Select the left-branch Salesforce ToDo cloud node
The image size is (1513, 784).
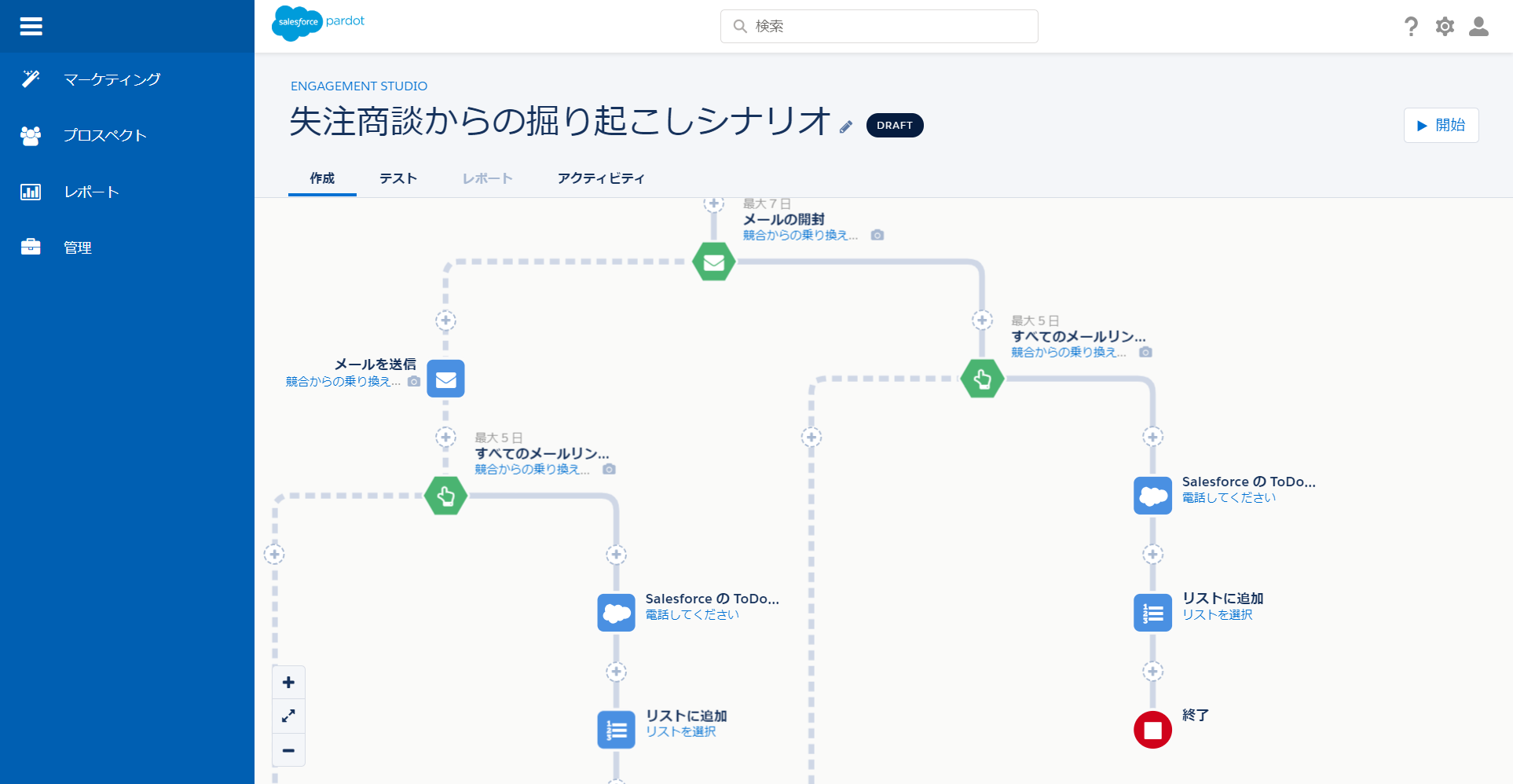[x=616, y=613]
